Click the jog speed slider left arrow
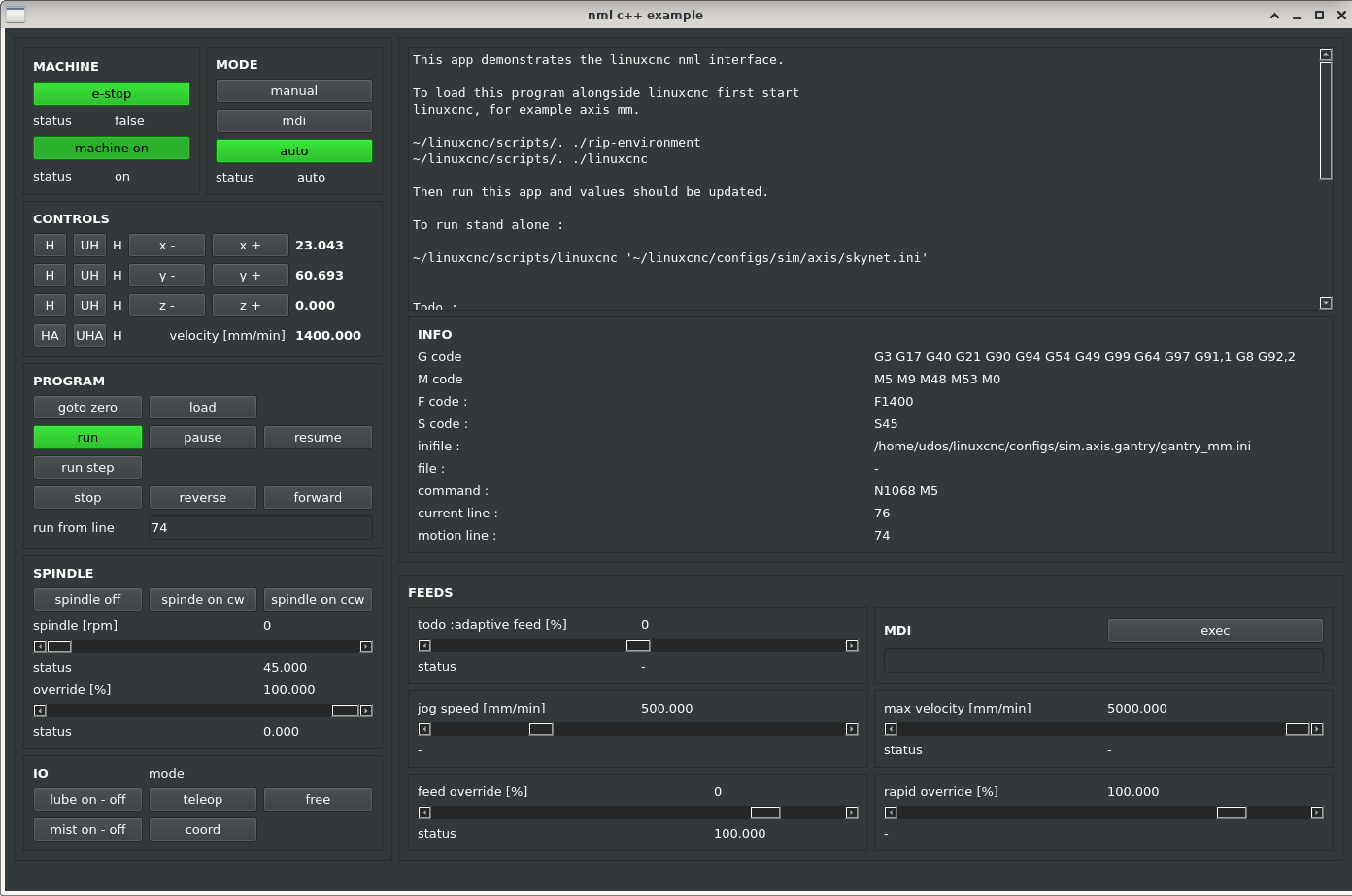This screenshot has width=1352, height=896. [x=424, y=729]
